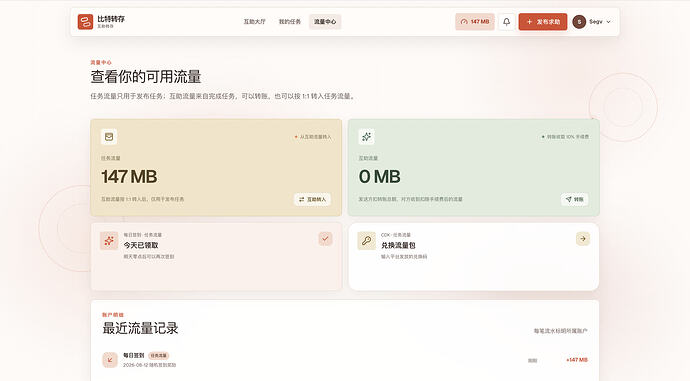This screenshot has height=381, width=690.
Task: Click the +147 MB record amount
Action: click(x=576, y=360)
